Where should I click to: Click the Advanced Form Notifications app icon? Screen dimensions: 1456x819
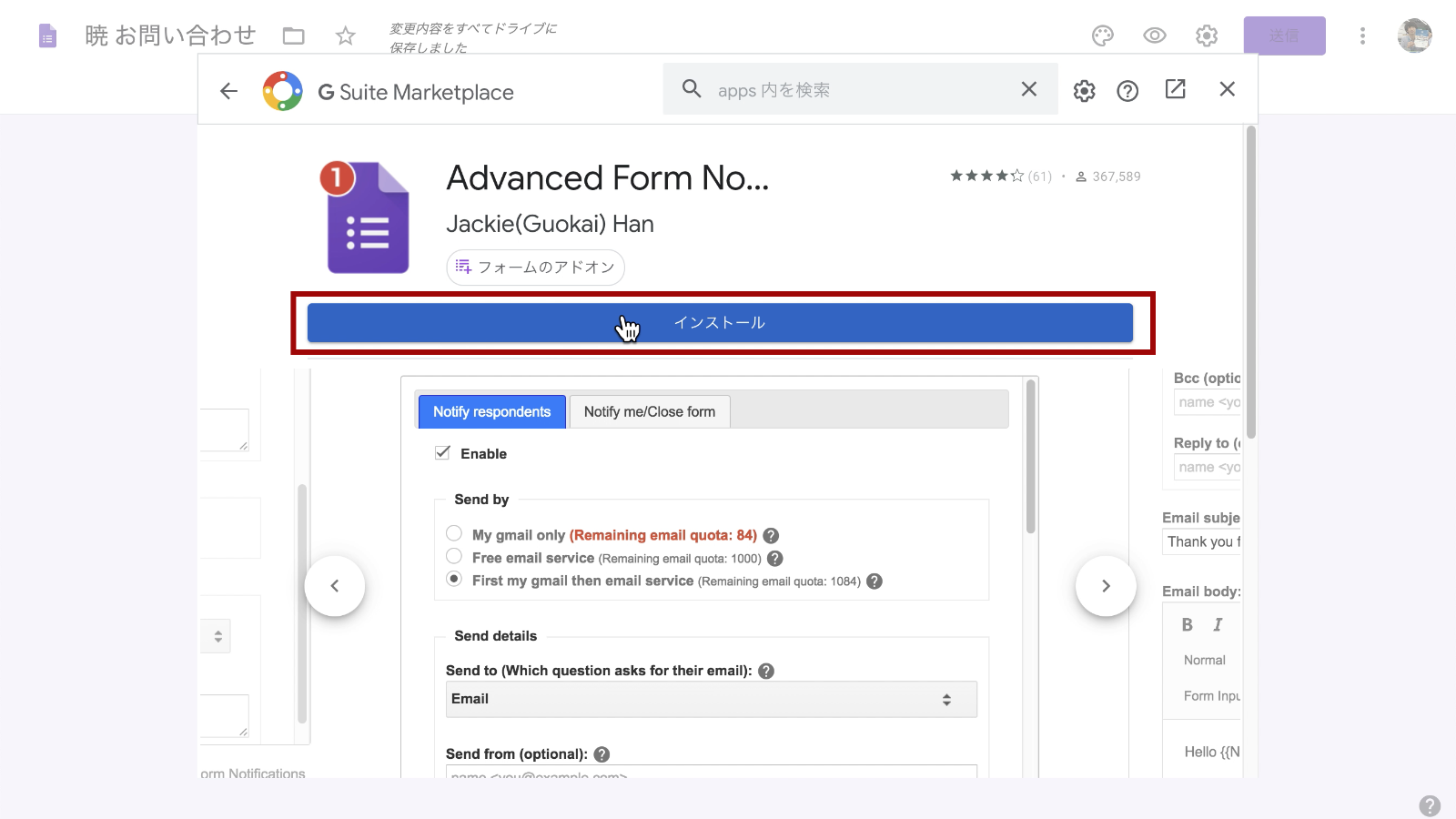pos(366,217)
